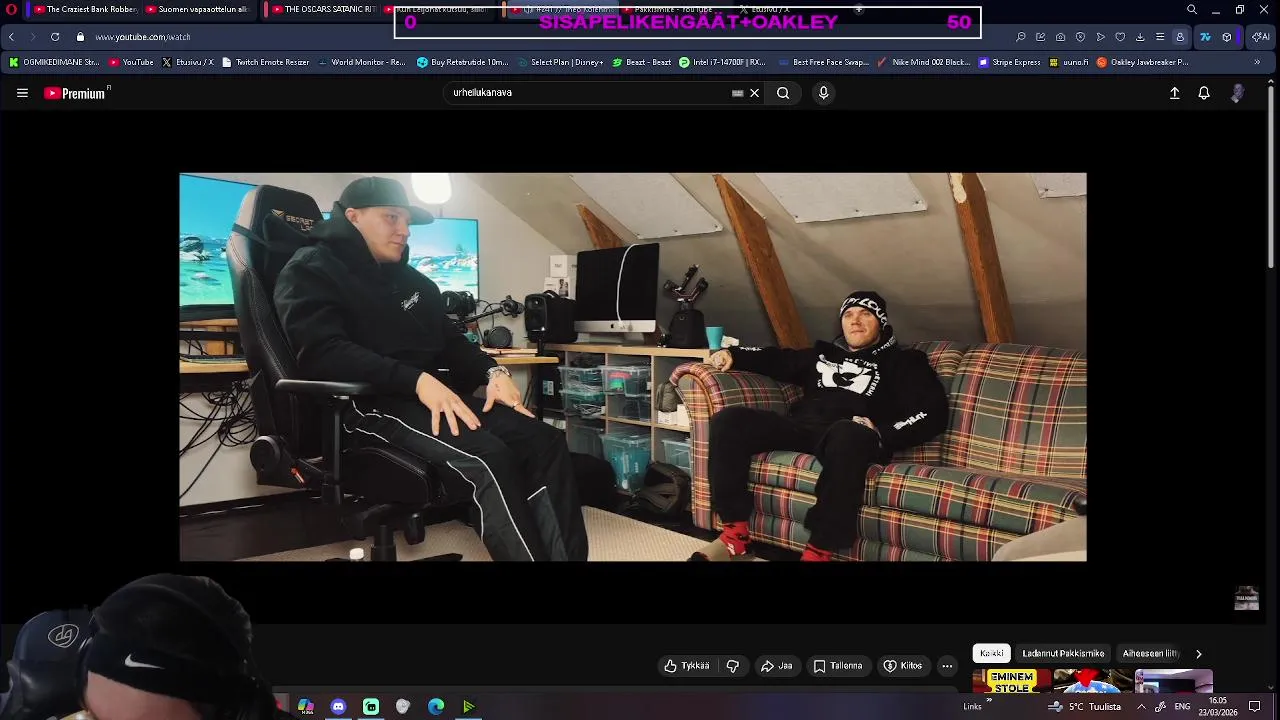Open Copilot M365 taskbar icon
Image resolution: width=1280 pixels, height=720 pixels.
[306, 707]
